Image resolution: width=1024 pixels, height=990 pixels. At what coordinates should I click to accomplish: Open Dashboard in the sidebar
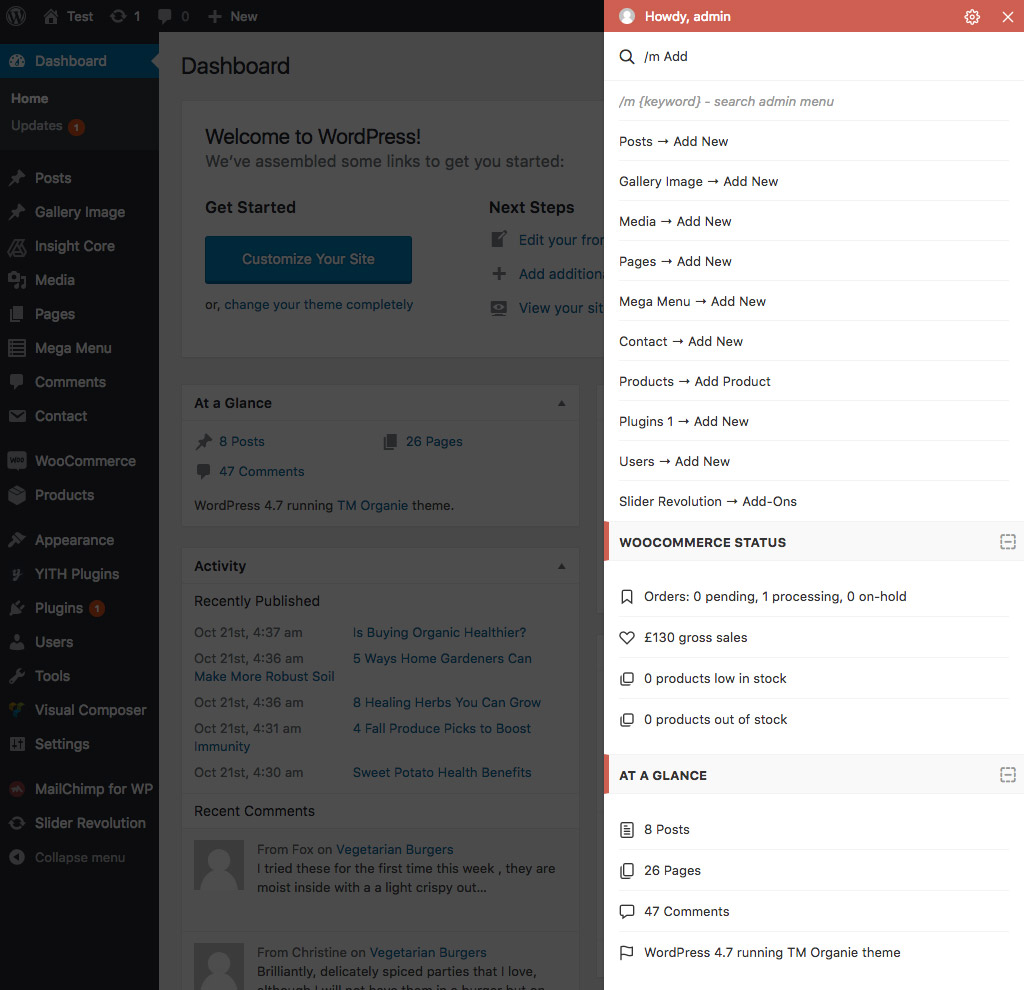pos(79,61)
